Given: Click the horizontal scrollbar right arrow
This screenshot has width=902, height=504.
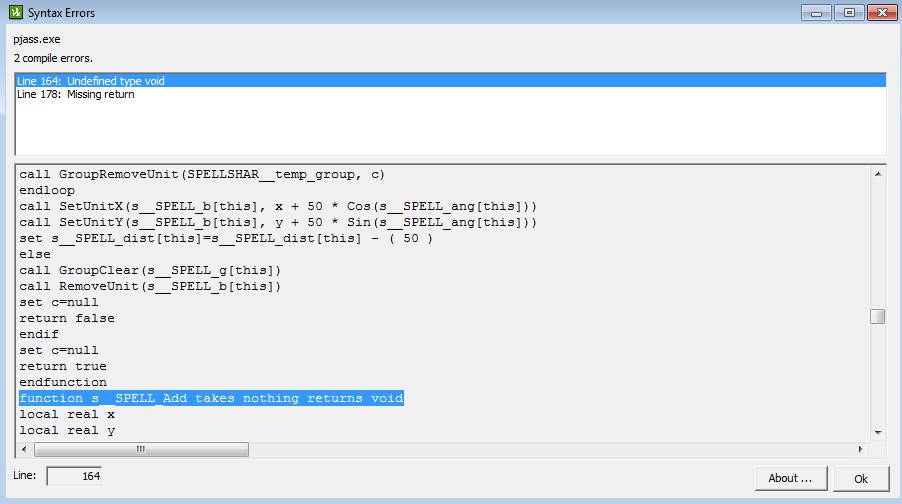Looking at the screenshot, I should coord(861,449).
